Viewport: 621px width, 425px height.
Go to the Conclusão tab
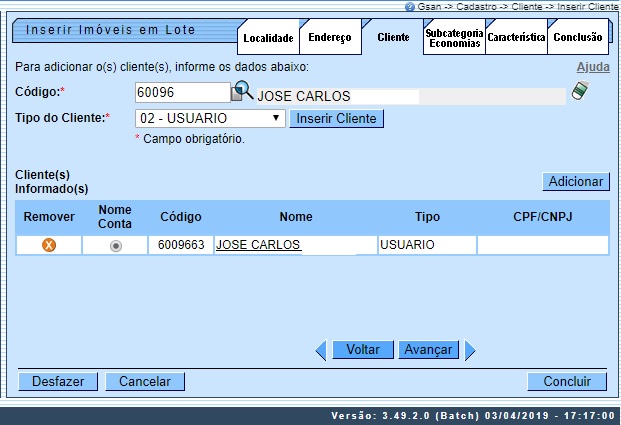[x=578, y=37]
